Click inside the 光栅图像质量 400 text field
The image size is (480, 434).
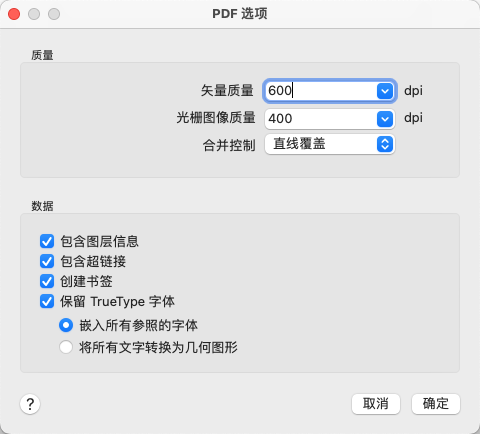(321, 119)
